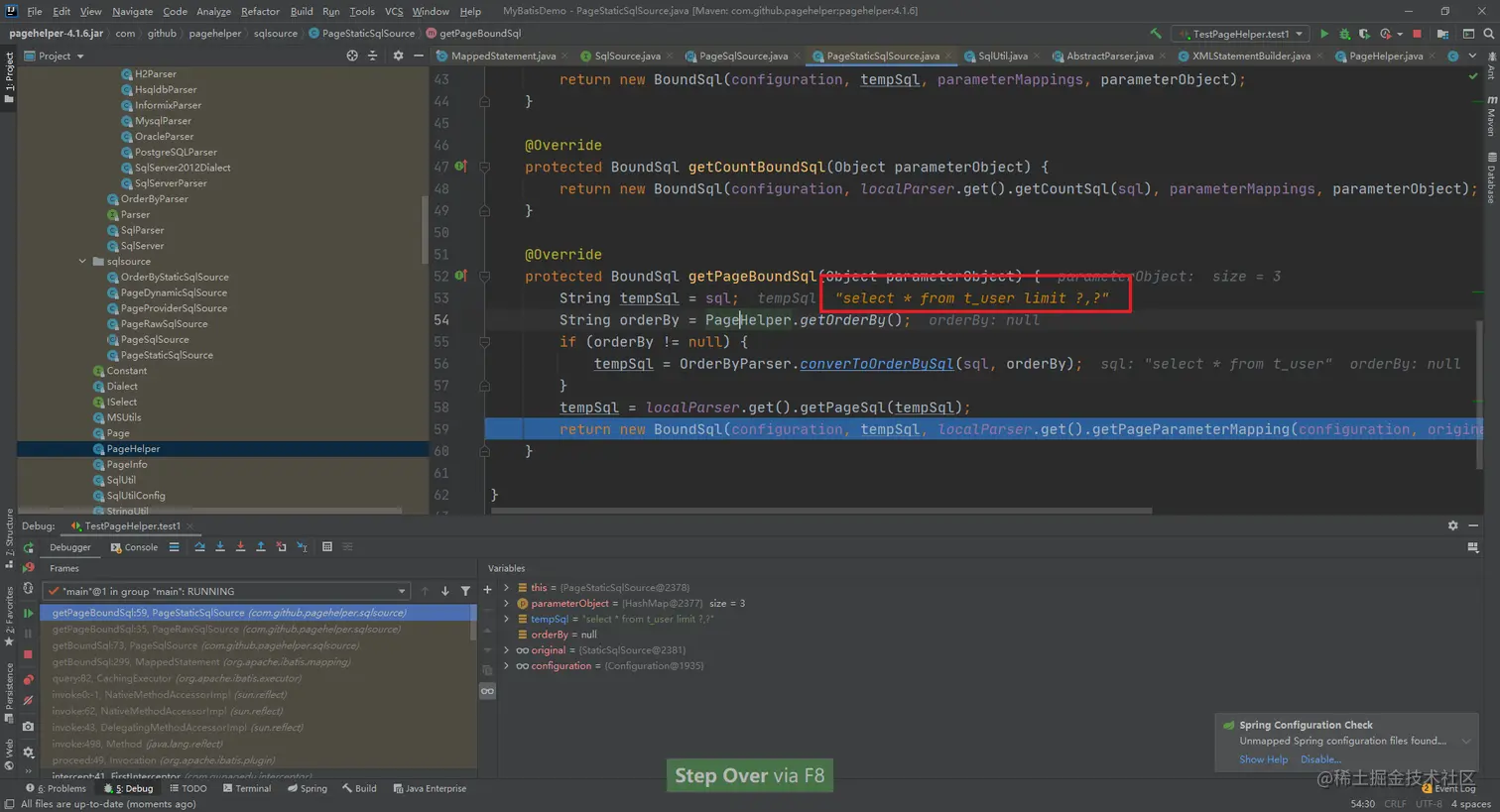Switch to the Console tab in Debug
Image resolution: width=1500 pixels, height=812 pixels.
pos(134,547)
